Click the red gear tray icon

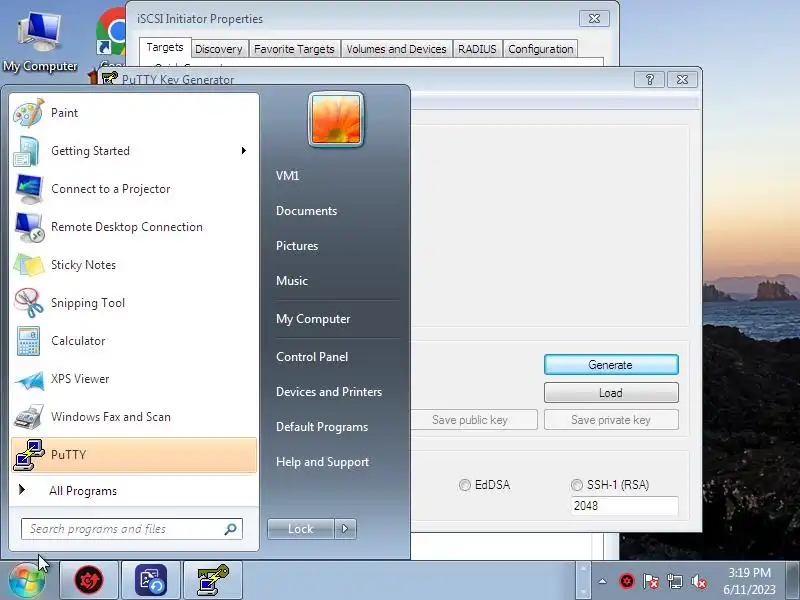[627, 581]
